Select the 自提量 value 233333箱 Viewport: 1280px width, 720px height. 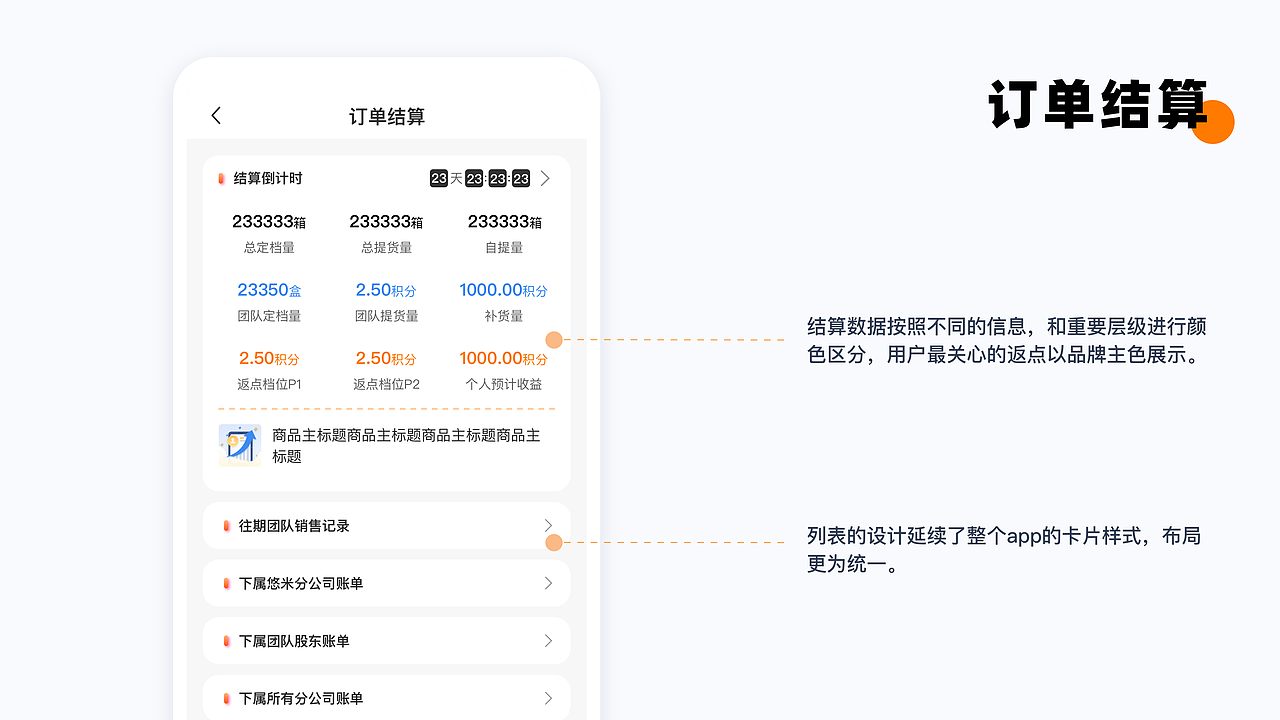pos(505,222)
